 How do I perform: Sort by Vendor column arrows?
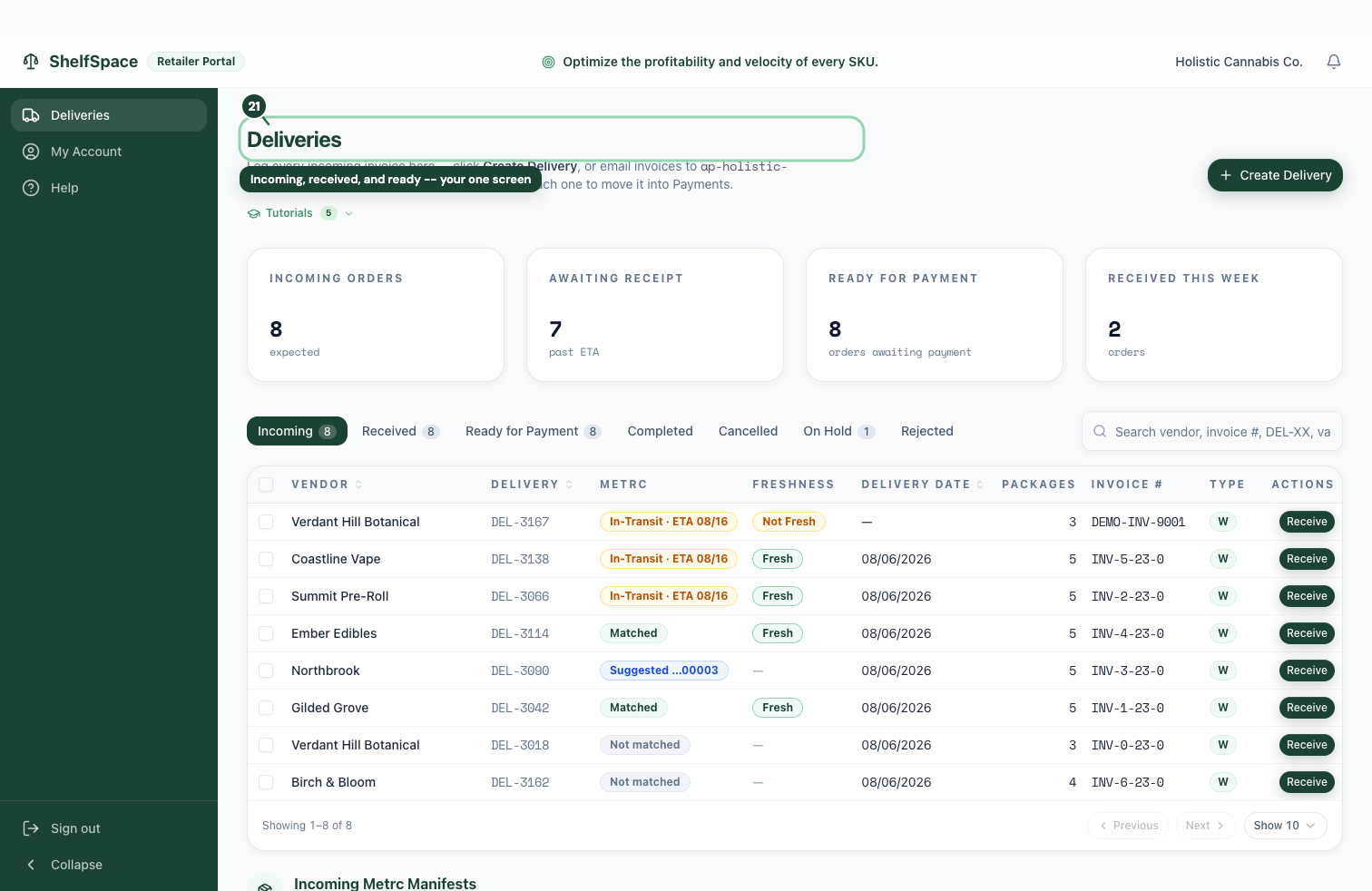point(358,485)
